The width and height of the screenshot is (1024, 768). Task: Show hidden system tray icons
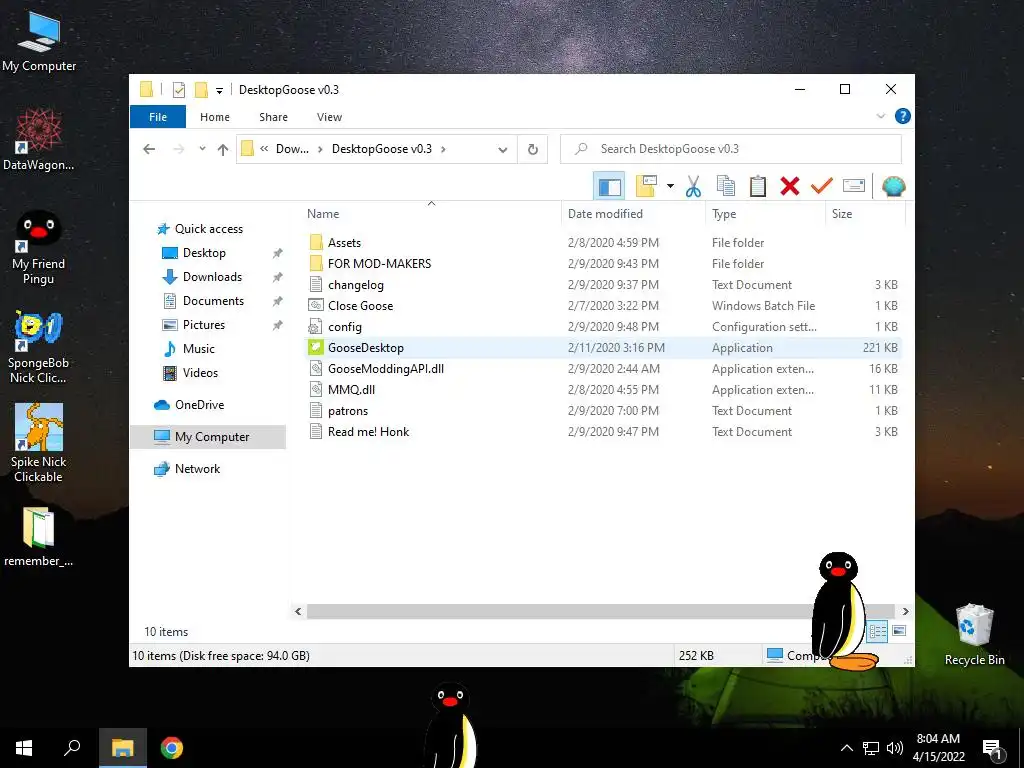tap(846, 748)
